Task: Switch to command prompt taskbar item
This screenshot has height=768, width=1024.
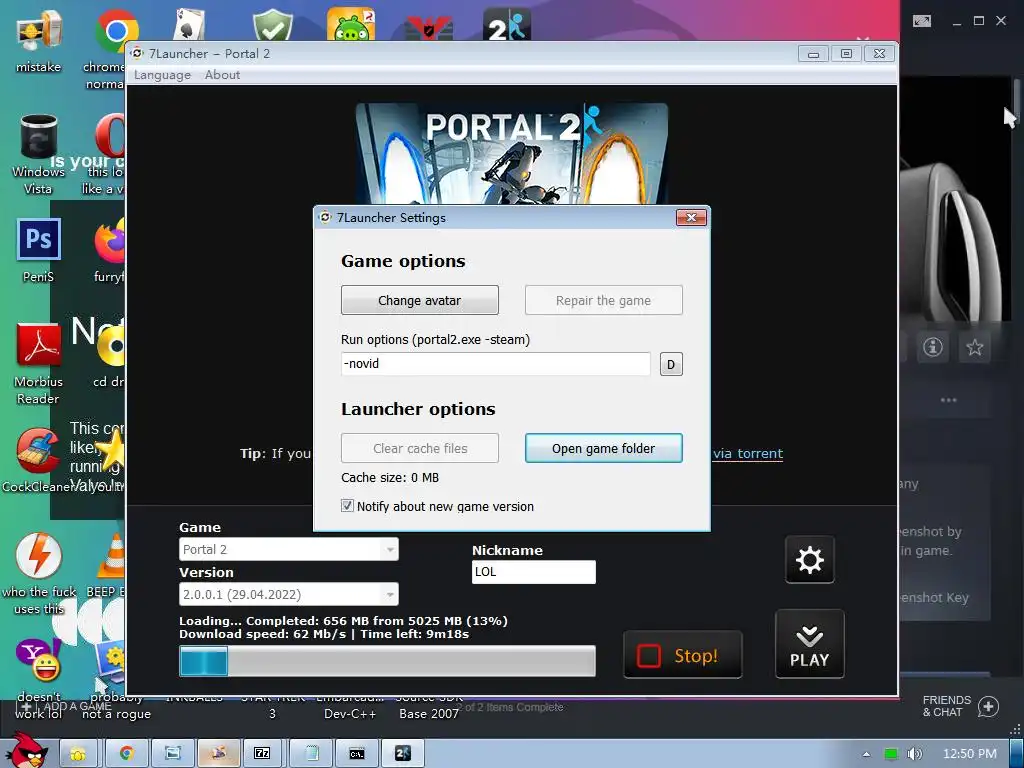Action: point(357,754)
